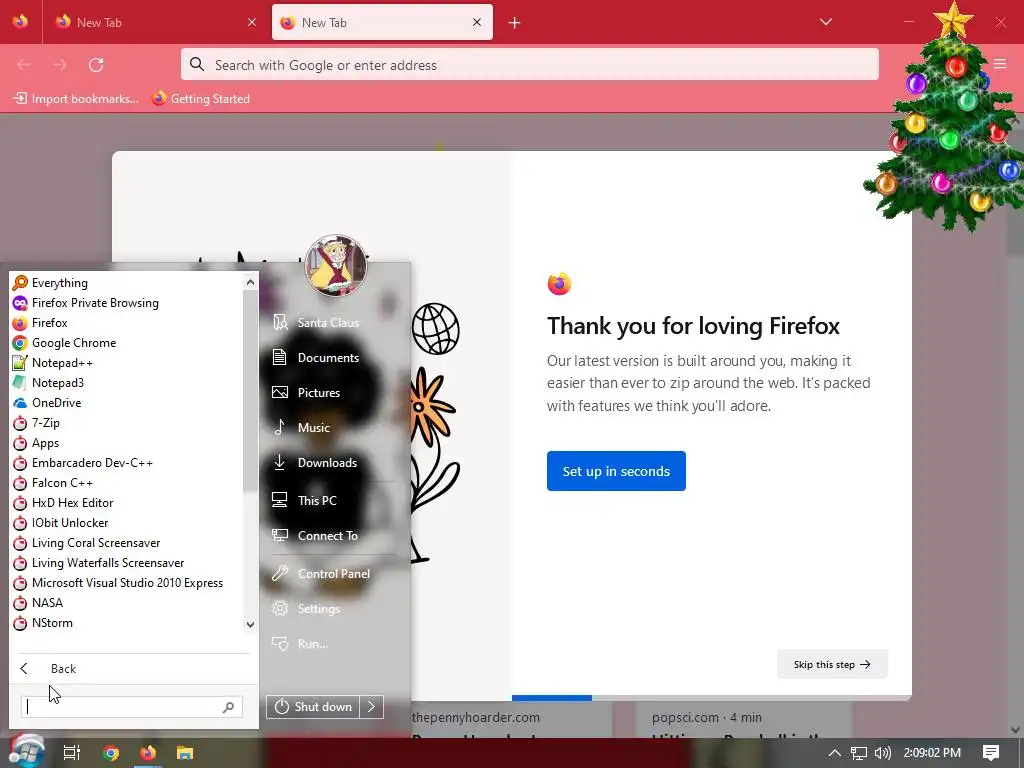Click the browser back arrow
This screenshot has width=1024, height=768.
coord(24,65)
